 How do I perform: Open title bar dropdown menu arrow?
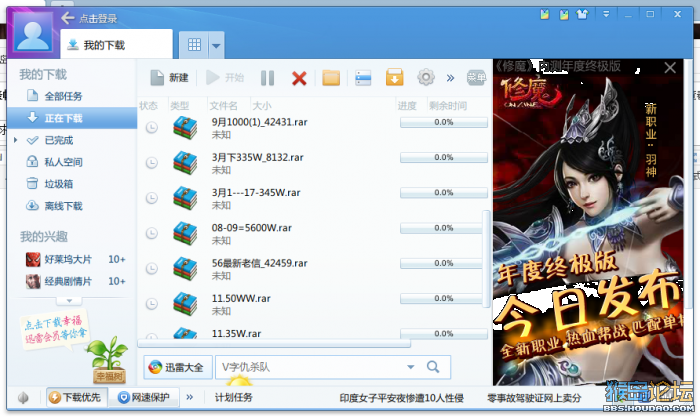(606, 14)
